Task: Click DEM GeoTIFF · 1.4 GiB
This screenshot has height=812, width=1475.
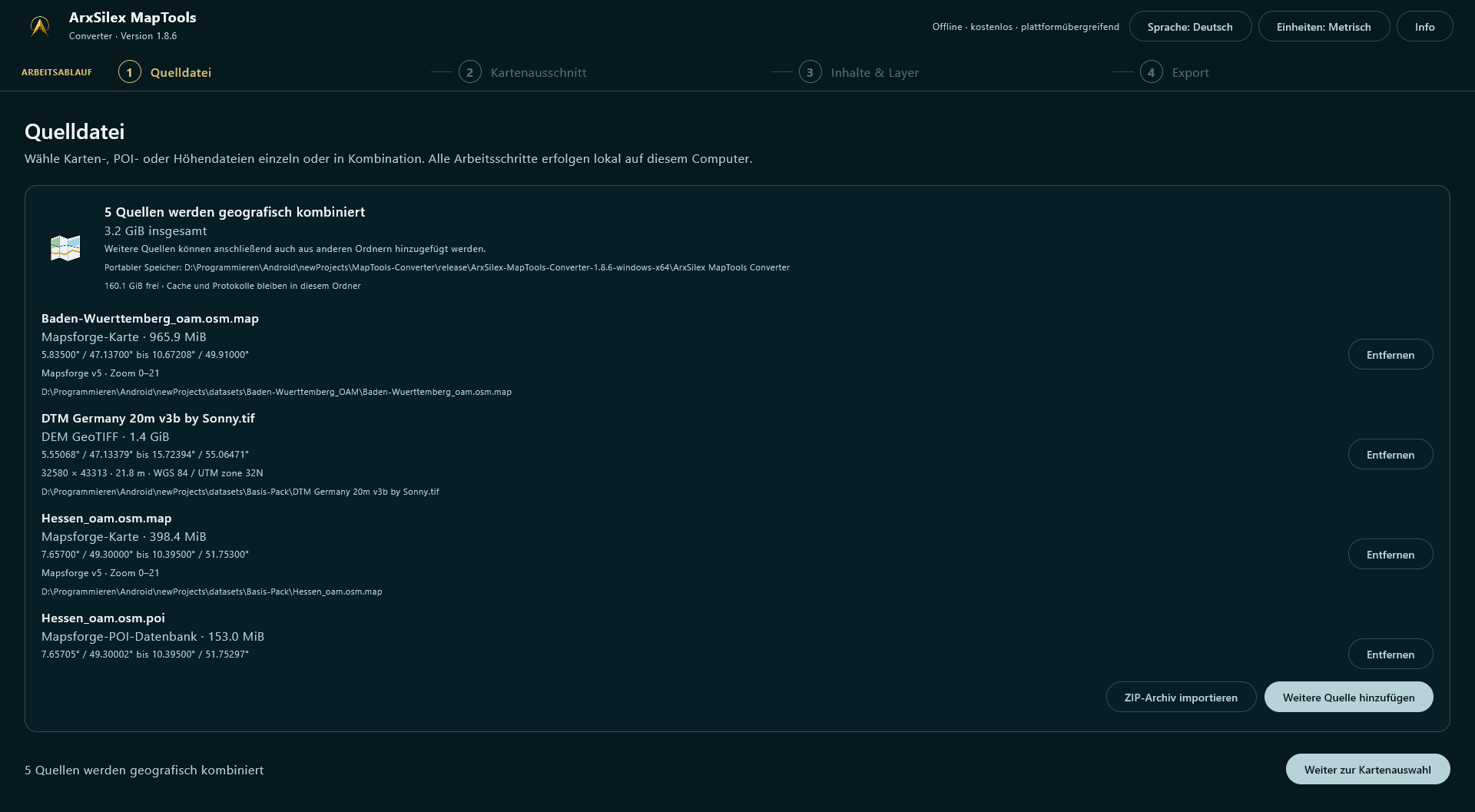Action: pyautogui.click(x=105, y=437)
